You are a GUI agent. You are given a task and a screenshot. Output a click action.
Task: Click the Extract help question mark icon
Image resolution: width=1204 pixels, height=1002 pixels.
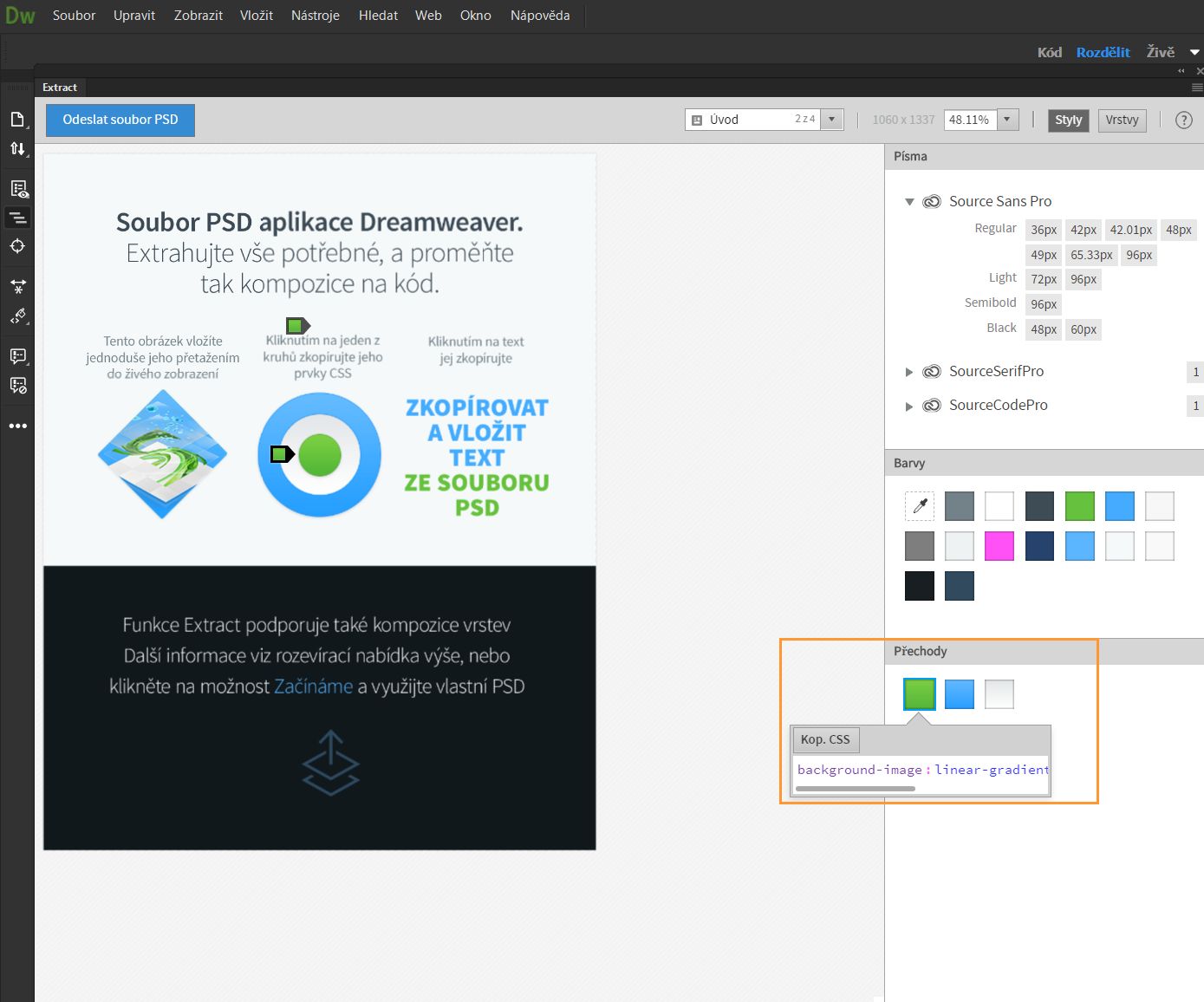(x=1183, y=120)
